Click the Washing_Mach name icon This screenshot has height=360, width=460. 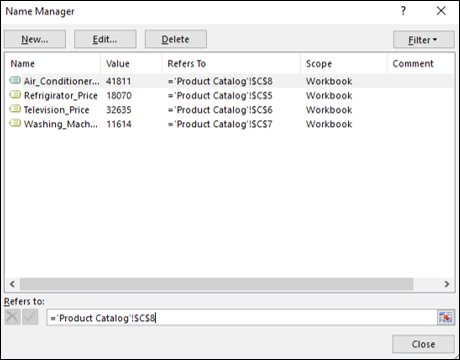[15, 123]
